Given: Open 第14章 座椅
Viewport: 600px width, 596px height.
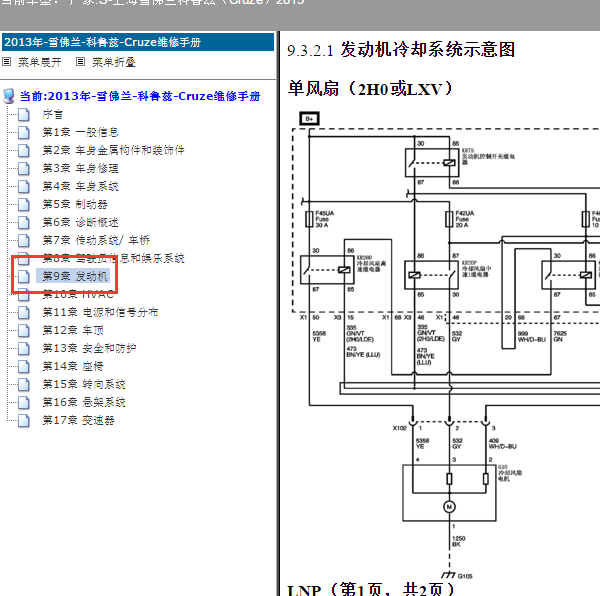Looking at the screenshot, I should coord(73,366).
